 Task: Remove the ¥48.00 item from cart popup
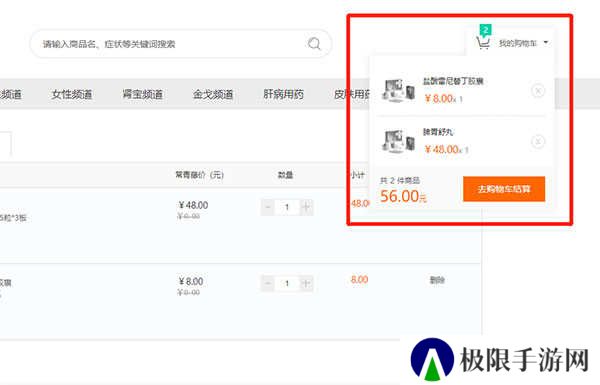pyautogui.click(x=538, y=142)
